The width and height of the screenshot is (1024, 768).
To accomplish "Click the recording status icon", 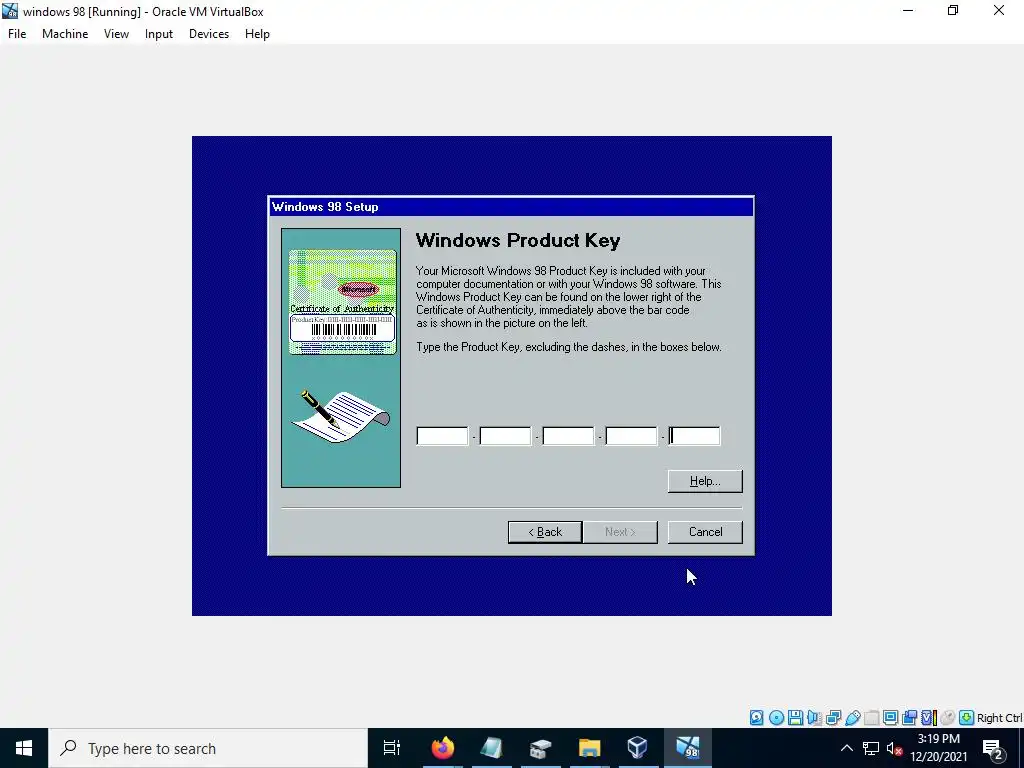I will click(x=909, y=718).
